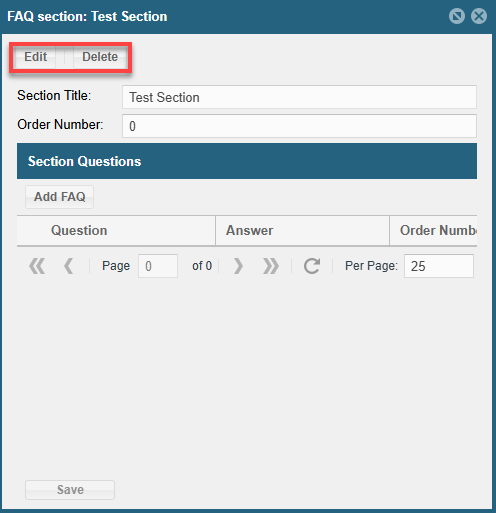Click the page number box
Viewport: 496px width, 513px height.
tap(158, 266)
